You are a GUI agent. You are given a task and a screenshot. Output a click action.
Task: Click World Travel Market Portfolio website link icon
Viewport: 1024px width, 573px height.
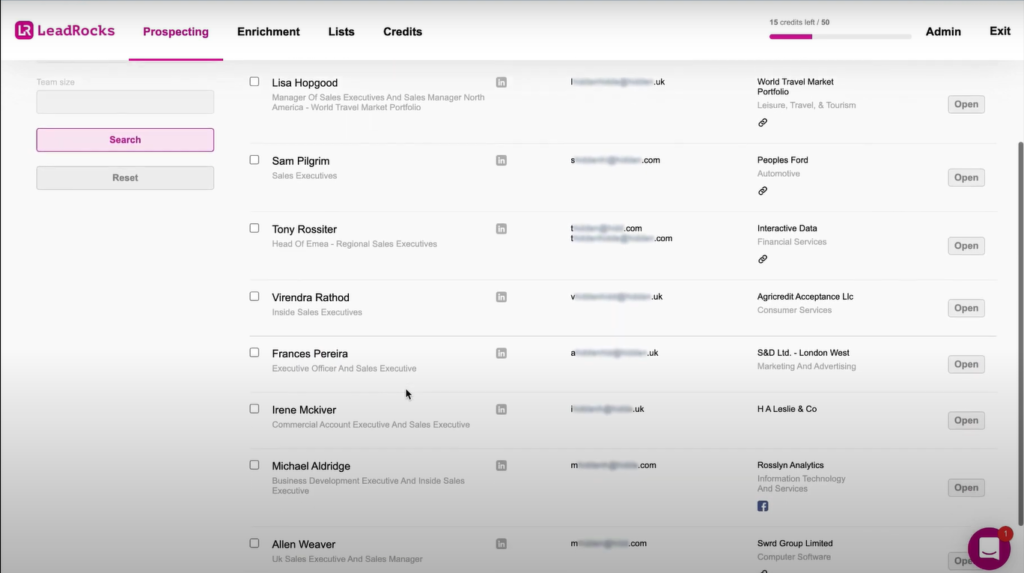pyautogui.click(x=762, y=123)
